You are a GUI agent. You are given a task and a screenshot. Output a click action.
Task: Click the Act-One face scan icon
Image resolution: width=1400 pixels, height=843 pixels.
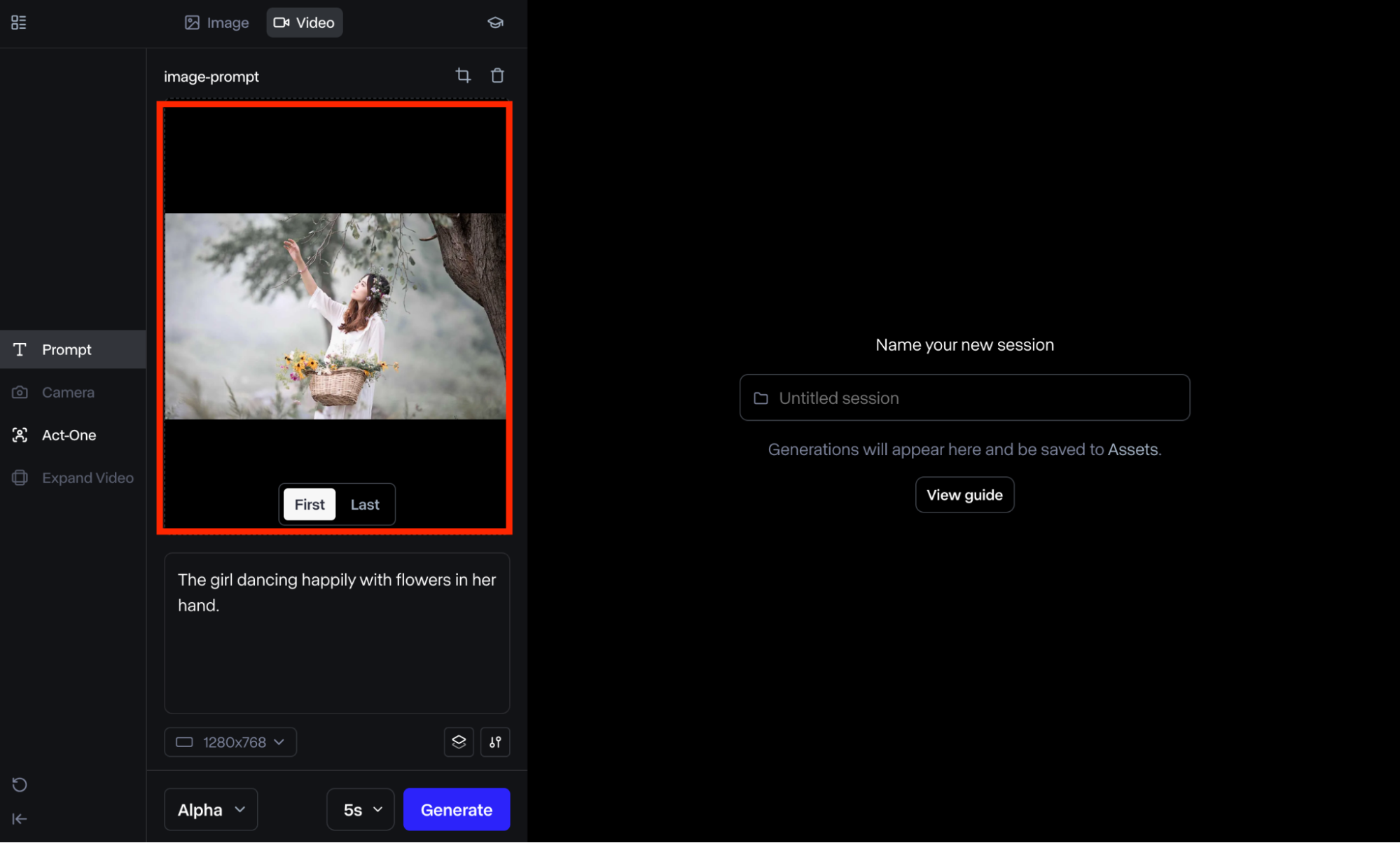click(x=20, y=435)
